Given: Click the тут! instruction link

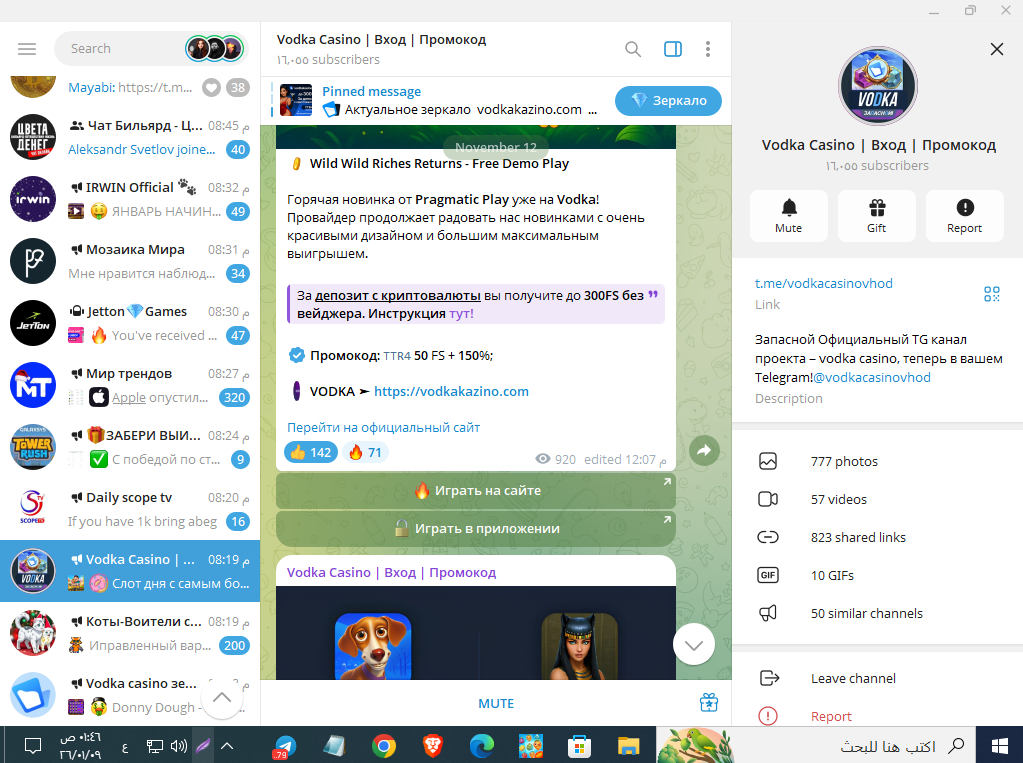Looking at the screenshot, I should click(461, 313).
